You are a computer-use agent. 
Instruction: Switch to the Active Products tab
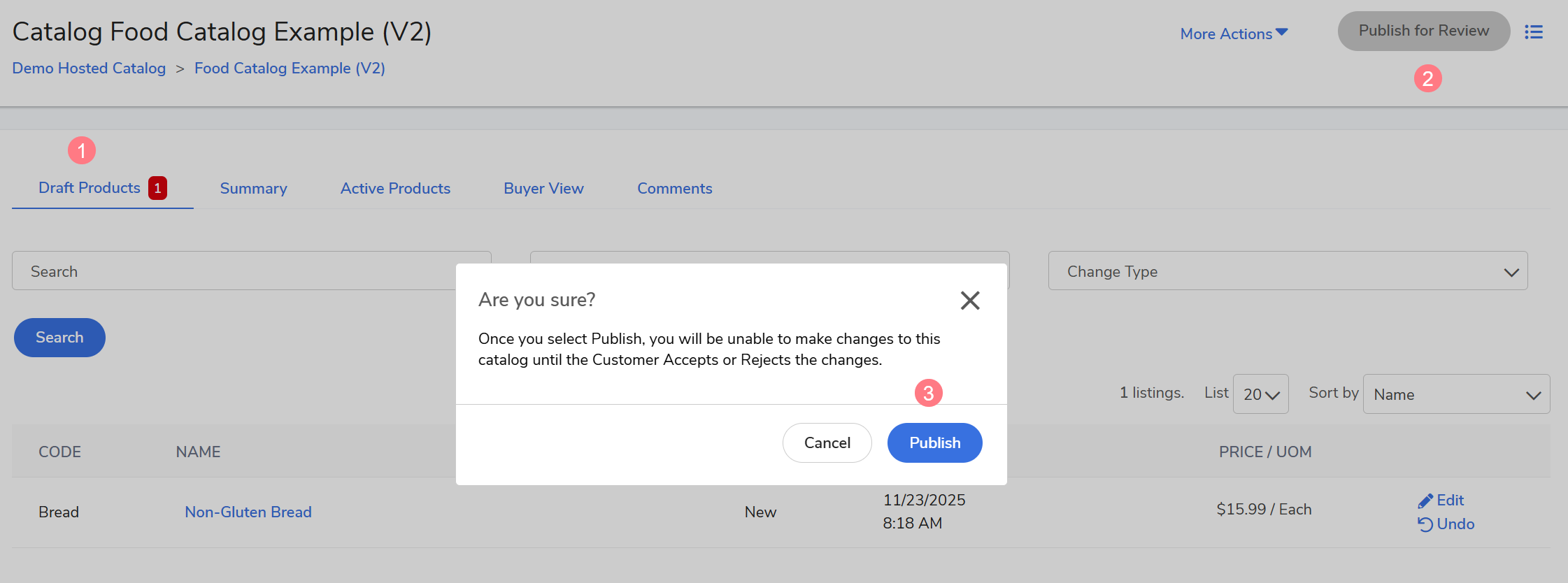click(x=395, y=189)
